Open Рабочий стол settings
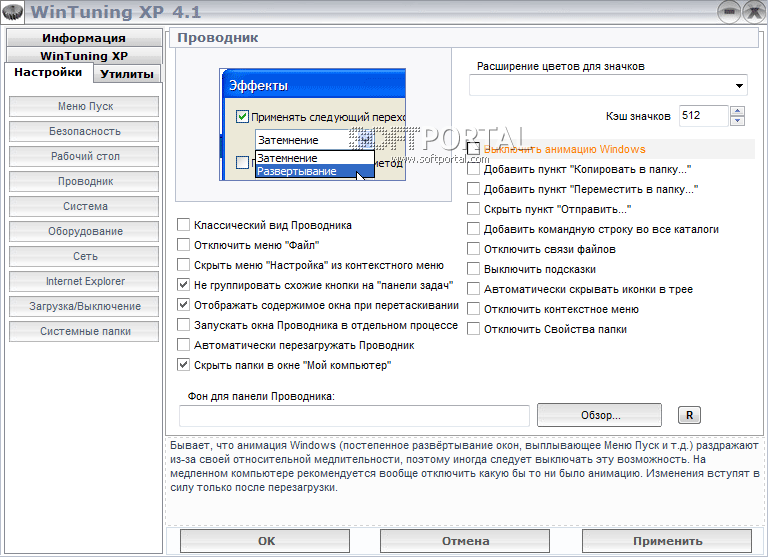 [84, 156]
